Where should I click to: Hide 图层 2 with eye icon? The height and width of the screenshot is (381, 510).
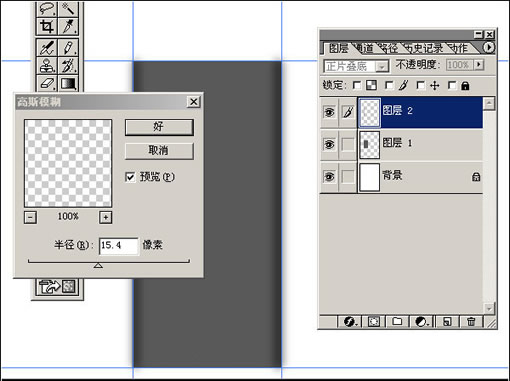pyautogui.click(x=329, y=112)
